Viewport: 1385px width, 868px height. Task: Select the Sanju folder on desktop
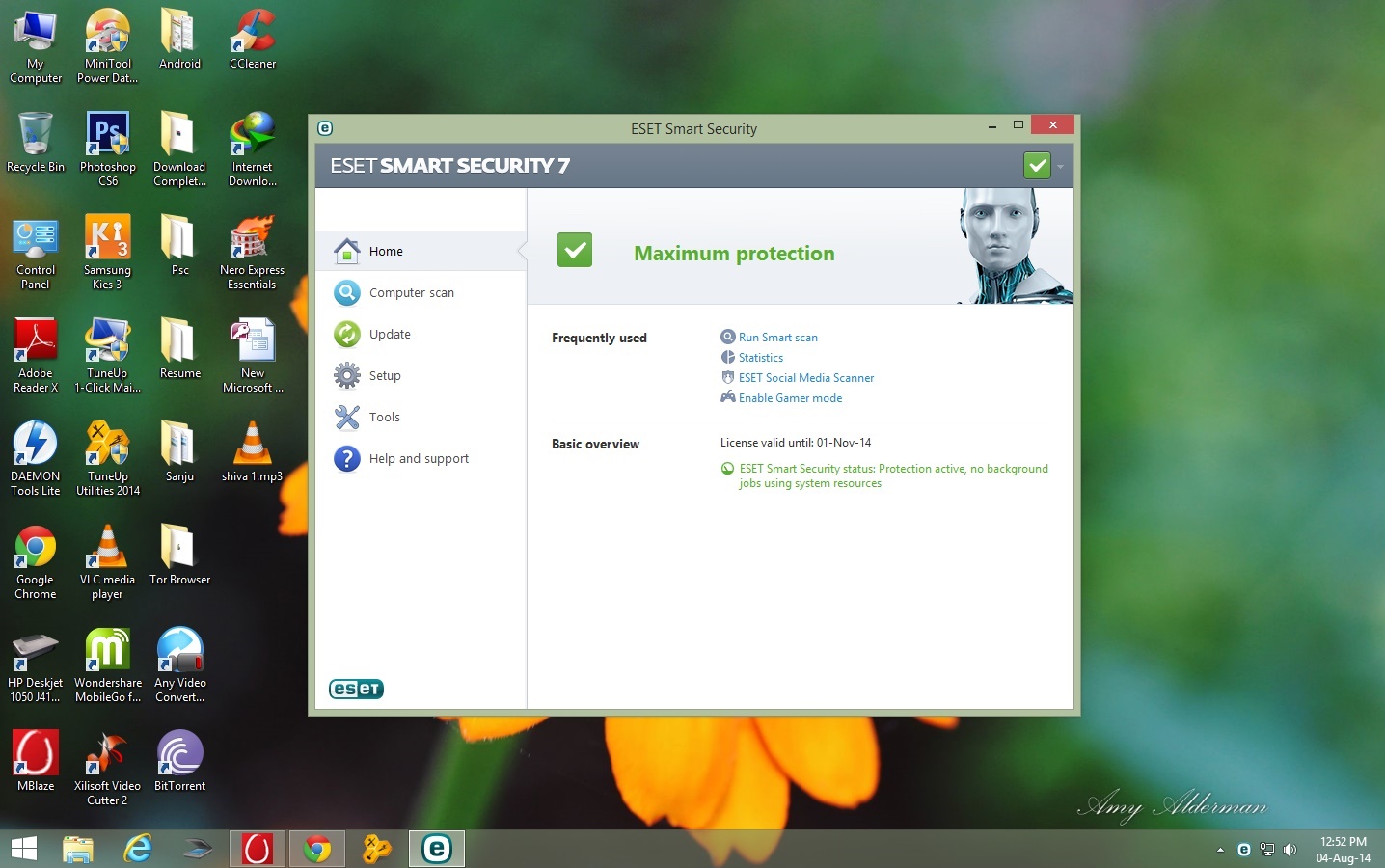pos(180,452)
